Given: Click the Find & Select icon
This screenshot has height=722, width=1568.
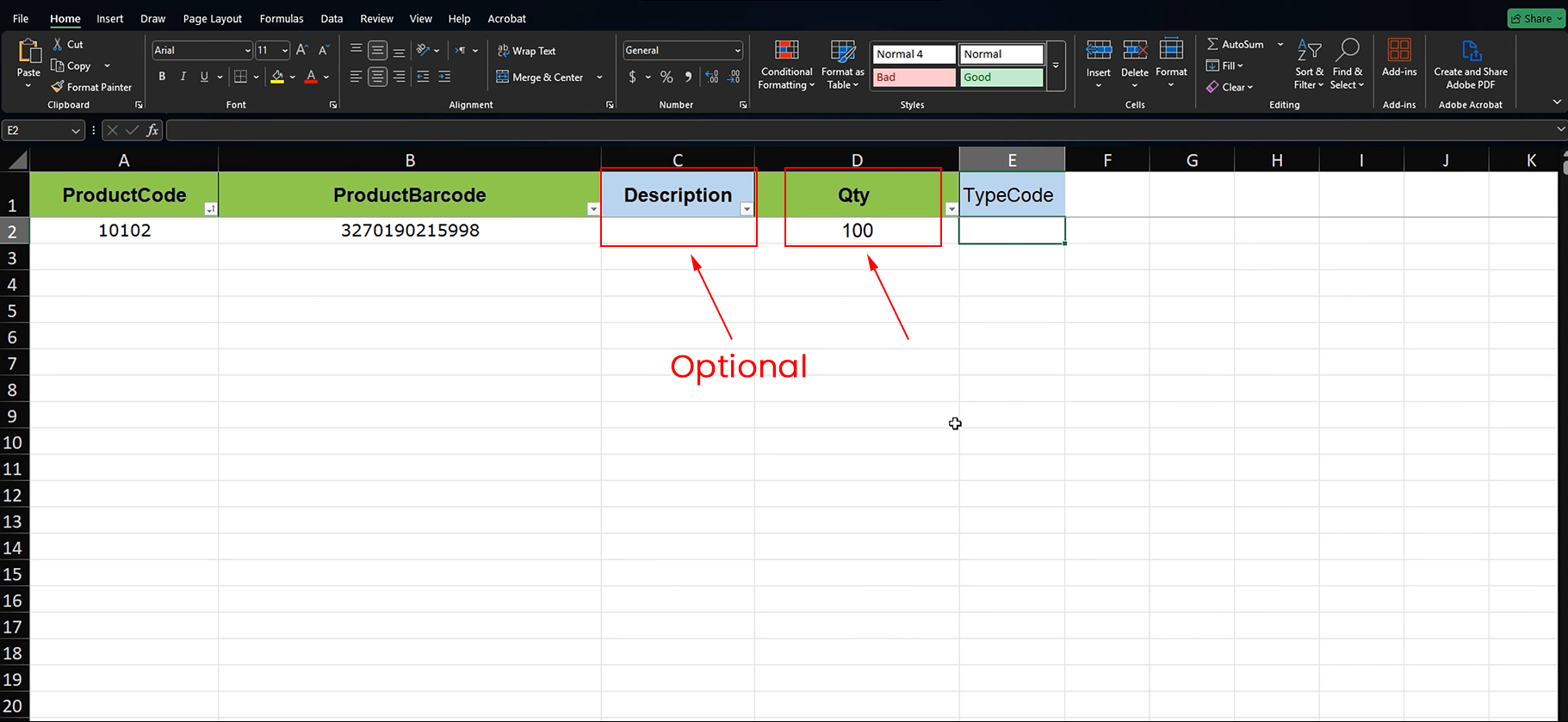Looking at the screenshot, I should 1347,51.
